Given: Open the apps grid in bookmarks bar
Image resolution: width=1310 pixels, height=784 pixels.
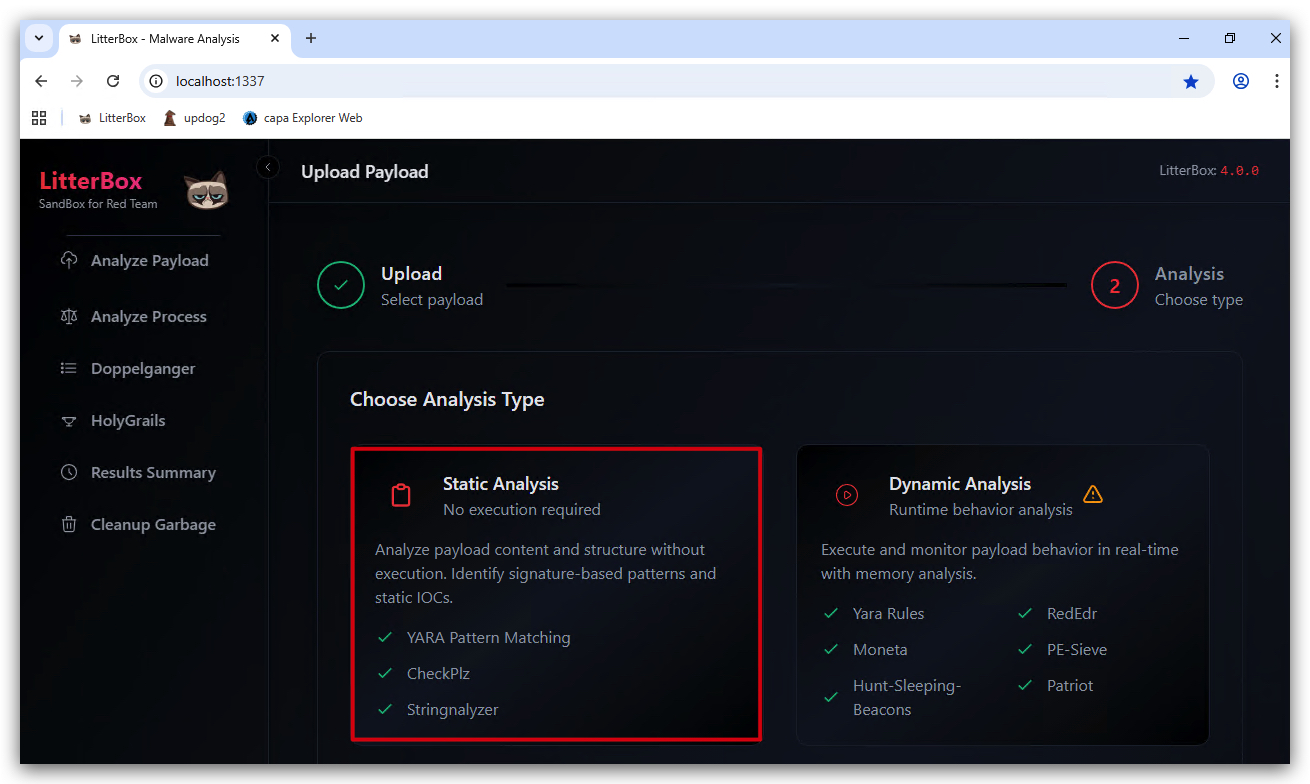Looking at the screenshot, I should pos(39,118).
